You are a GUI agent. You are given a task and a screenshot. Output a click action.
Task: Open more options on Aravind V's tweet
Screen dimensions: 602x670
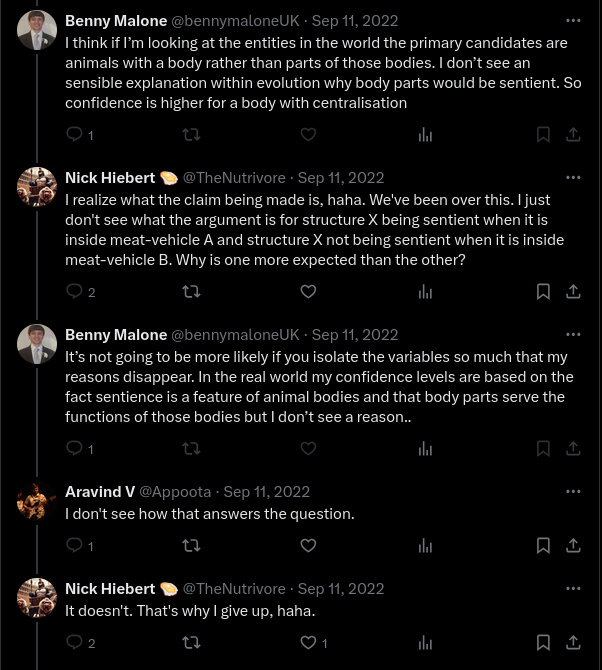573,491
